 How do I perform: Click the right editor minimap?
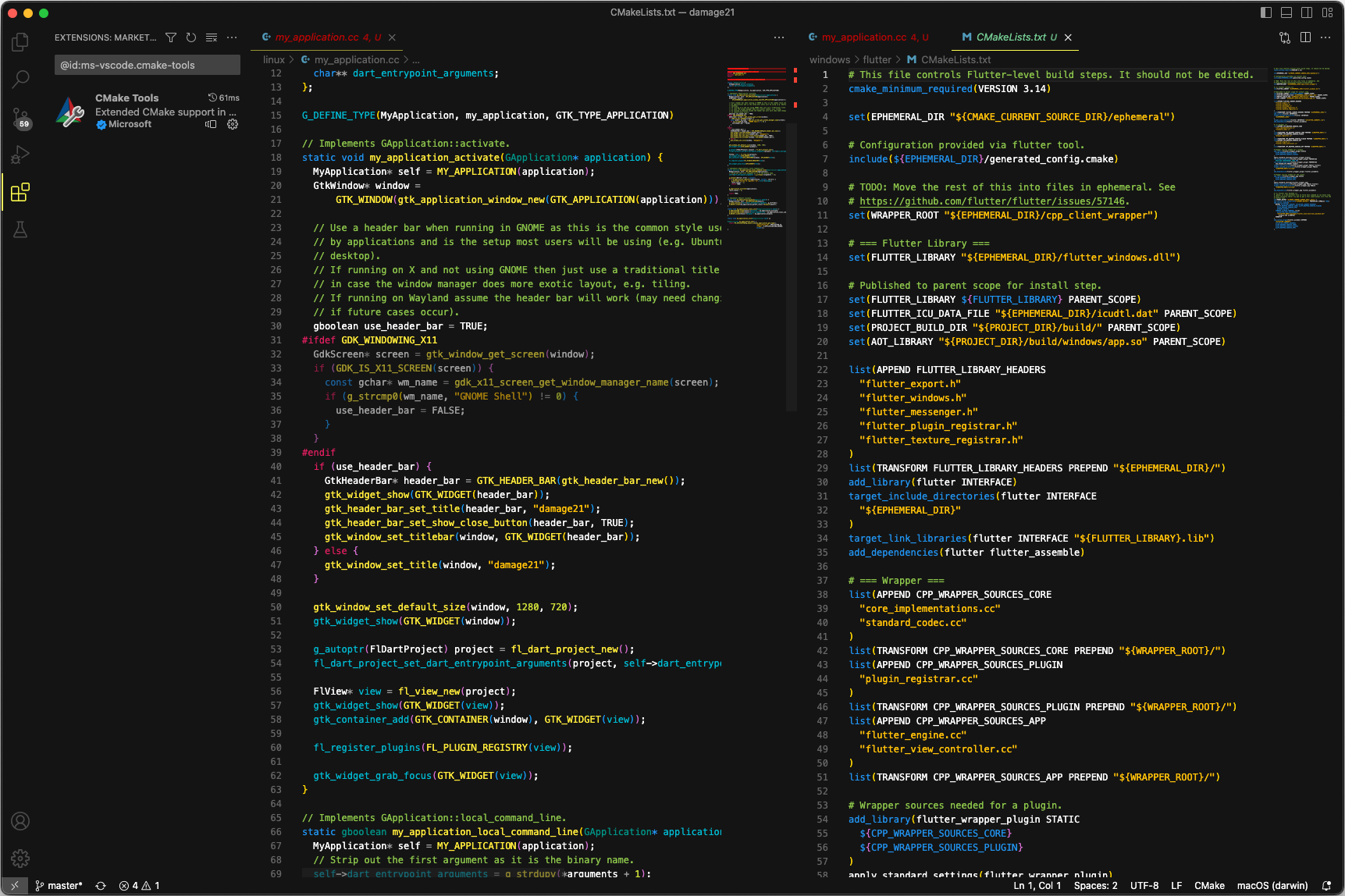(1302, 148)
